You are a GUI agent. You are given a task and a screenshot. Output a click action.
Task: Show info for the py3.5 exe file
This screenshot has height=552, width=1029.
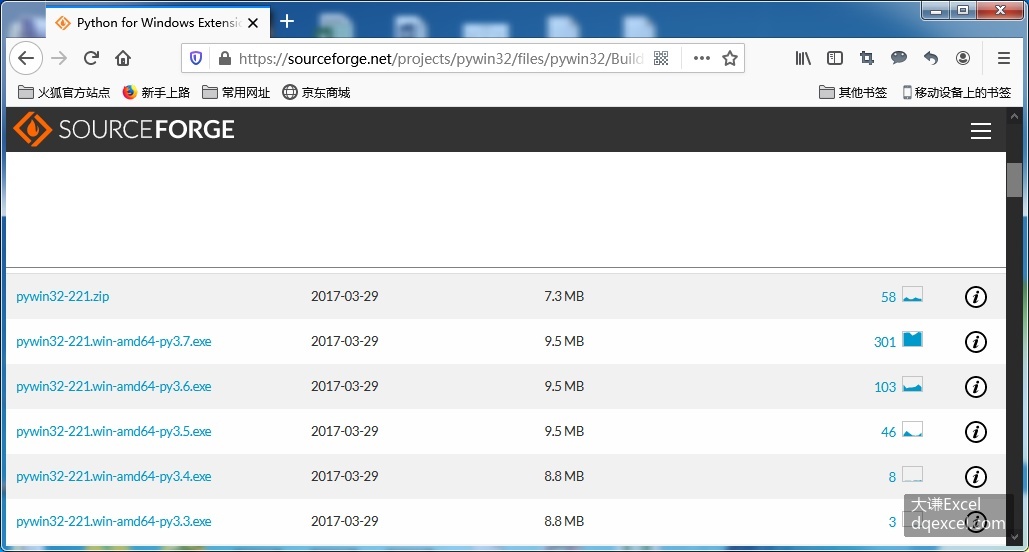pos(976,432)
